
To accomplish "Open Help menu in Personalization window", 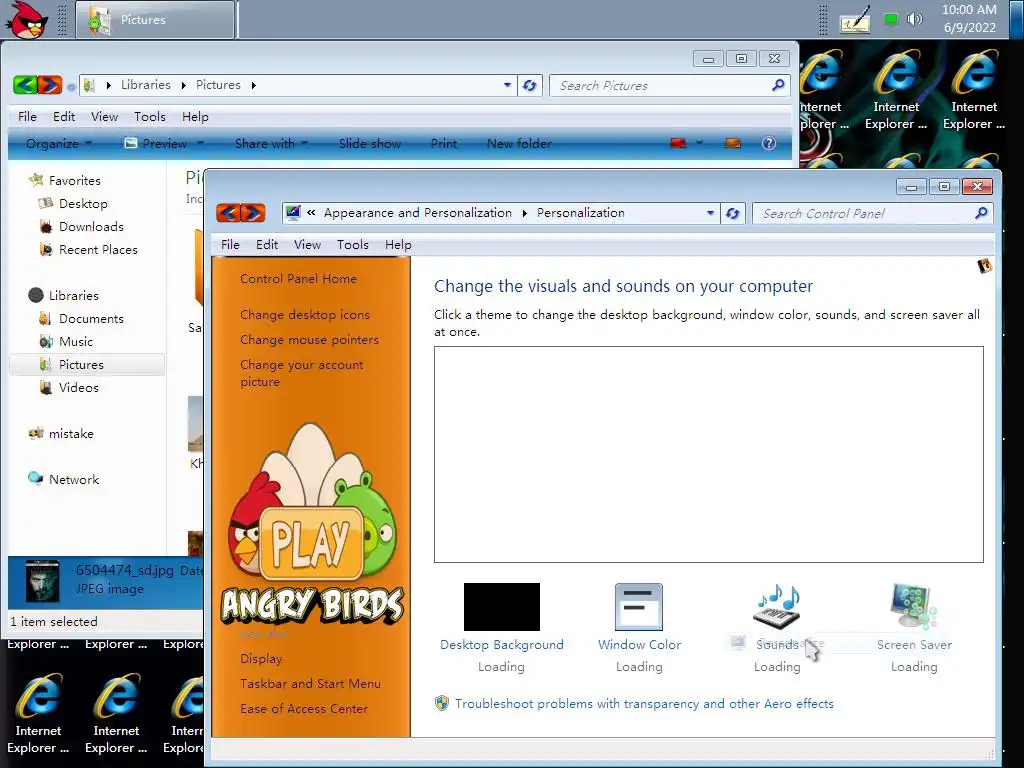I will click(x=398, y=245).
